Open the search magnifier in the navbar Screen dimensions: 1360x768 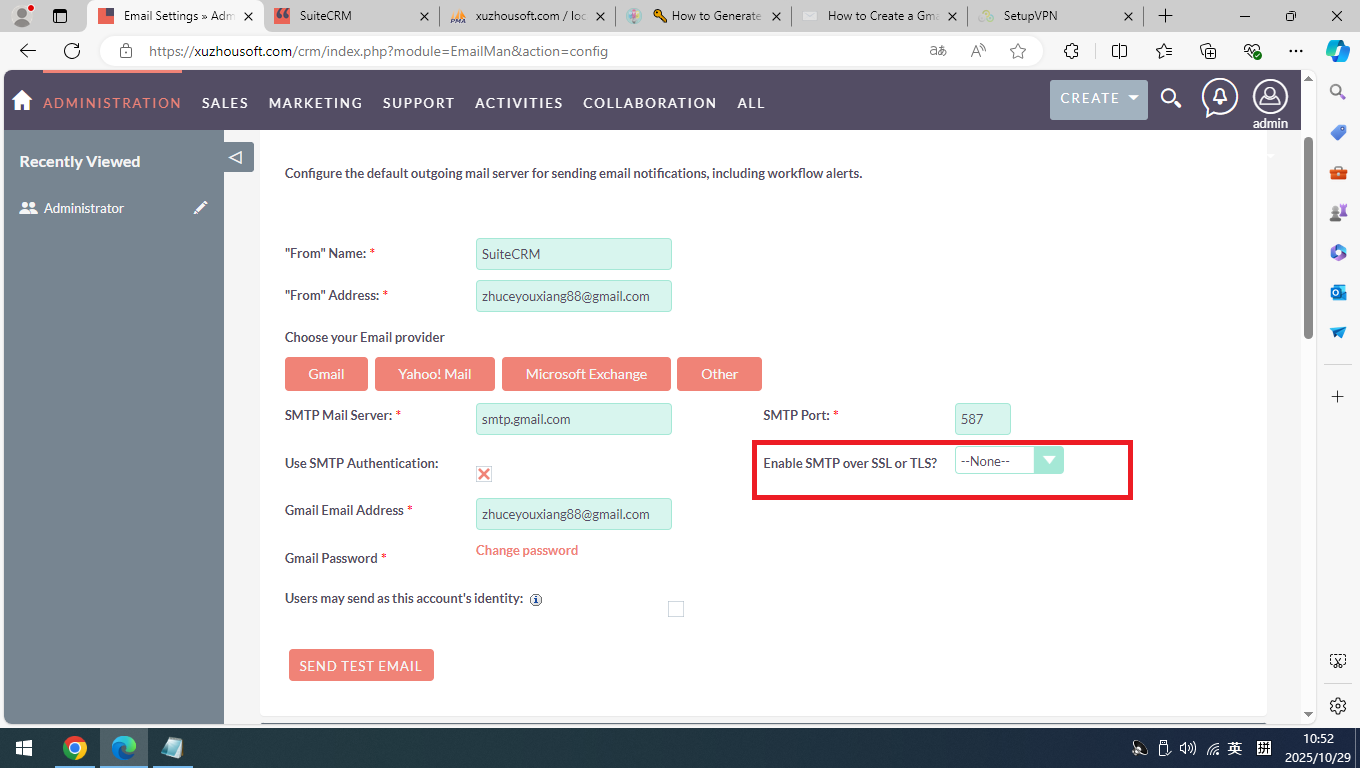[1170, 98]
